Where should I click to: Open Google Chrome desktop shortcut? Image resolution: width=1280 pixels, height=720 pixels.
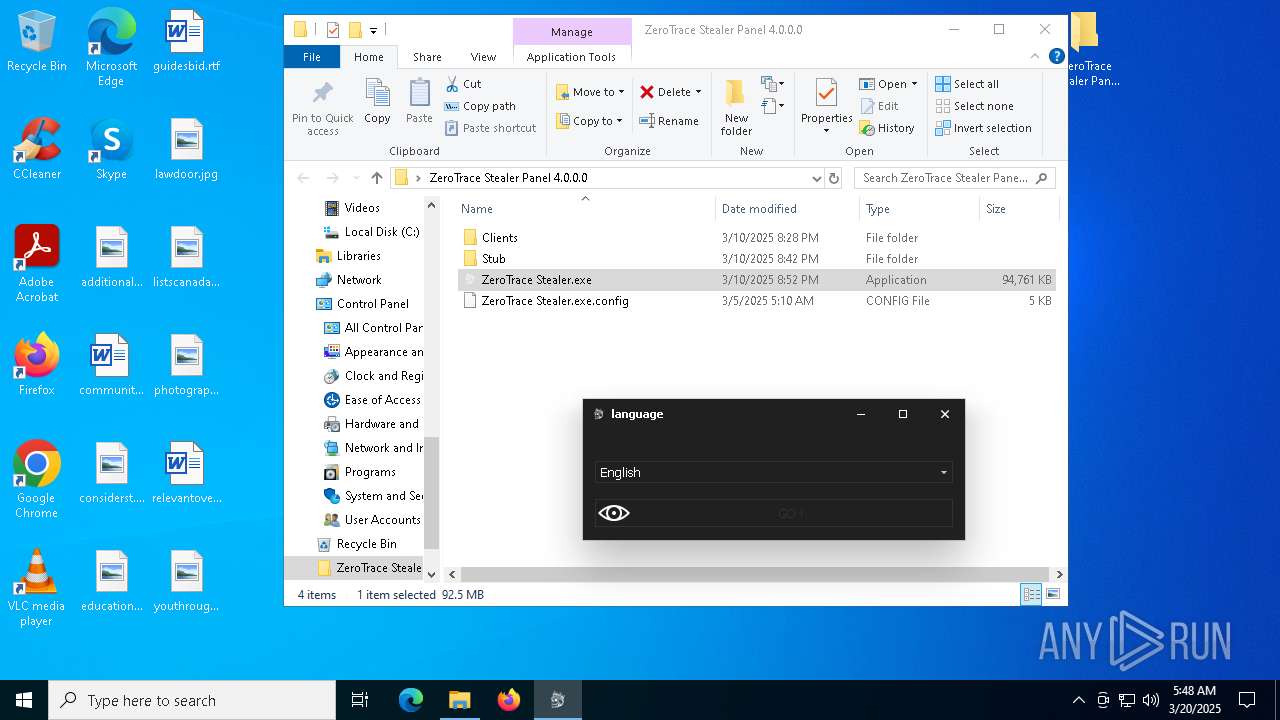(x=36, y=480)
